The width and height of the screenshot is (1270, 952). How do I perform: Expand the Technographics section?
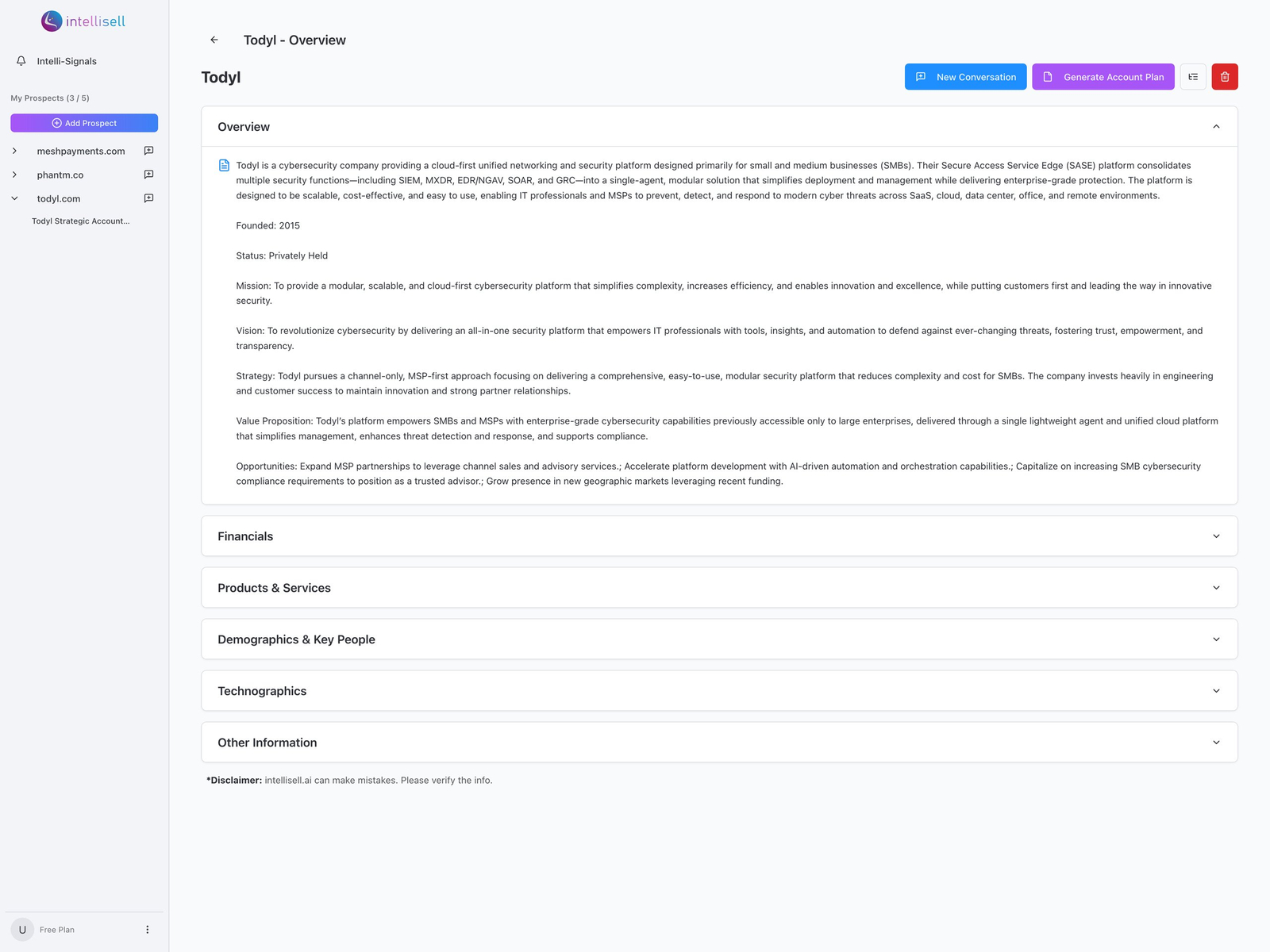(x=719, y=691)
